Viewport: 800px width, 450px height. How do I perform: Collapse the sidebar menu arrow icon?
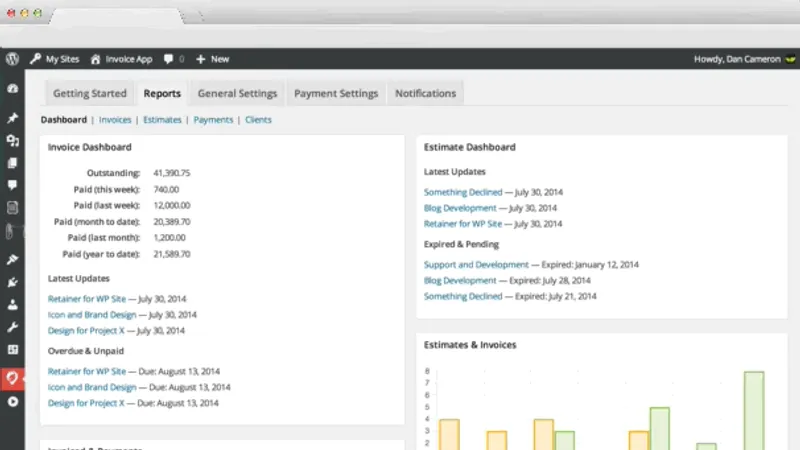point(13,402)
